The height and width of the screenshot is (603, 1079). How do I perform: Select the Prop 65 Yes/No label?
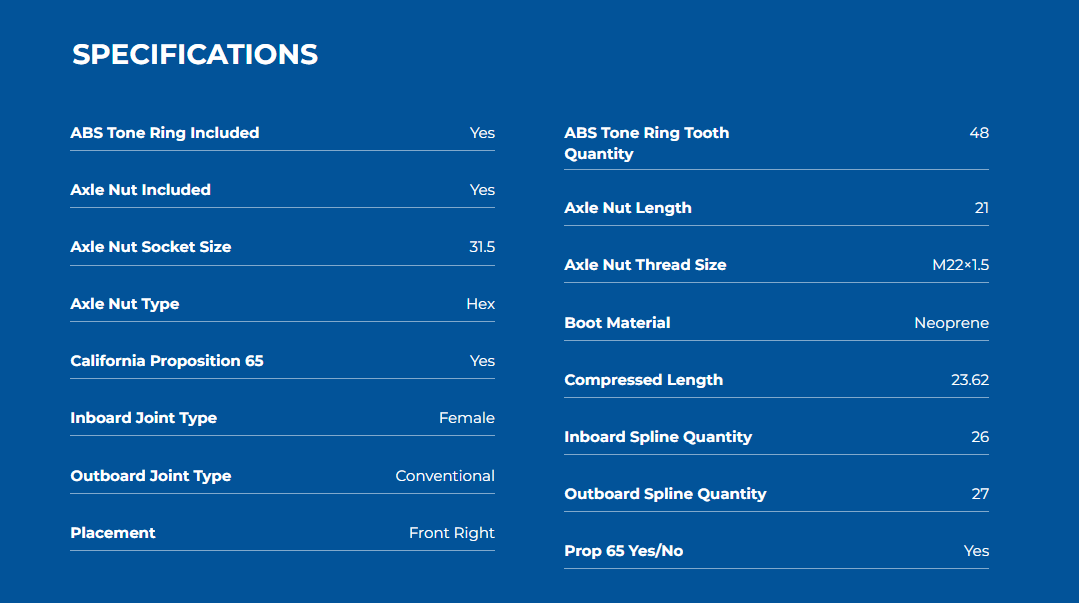(x=623, y=551)
